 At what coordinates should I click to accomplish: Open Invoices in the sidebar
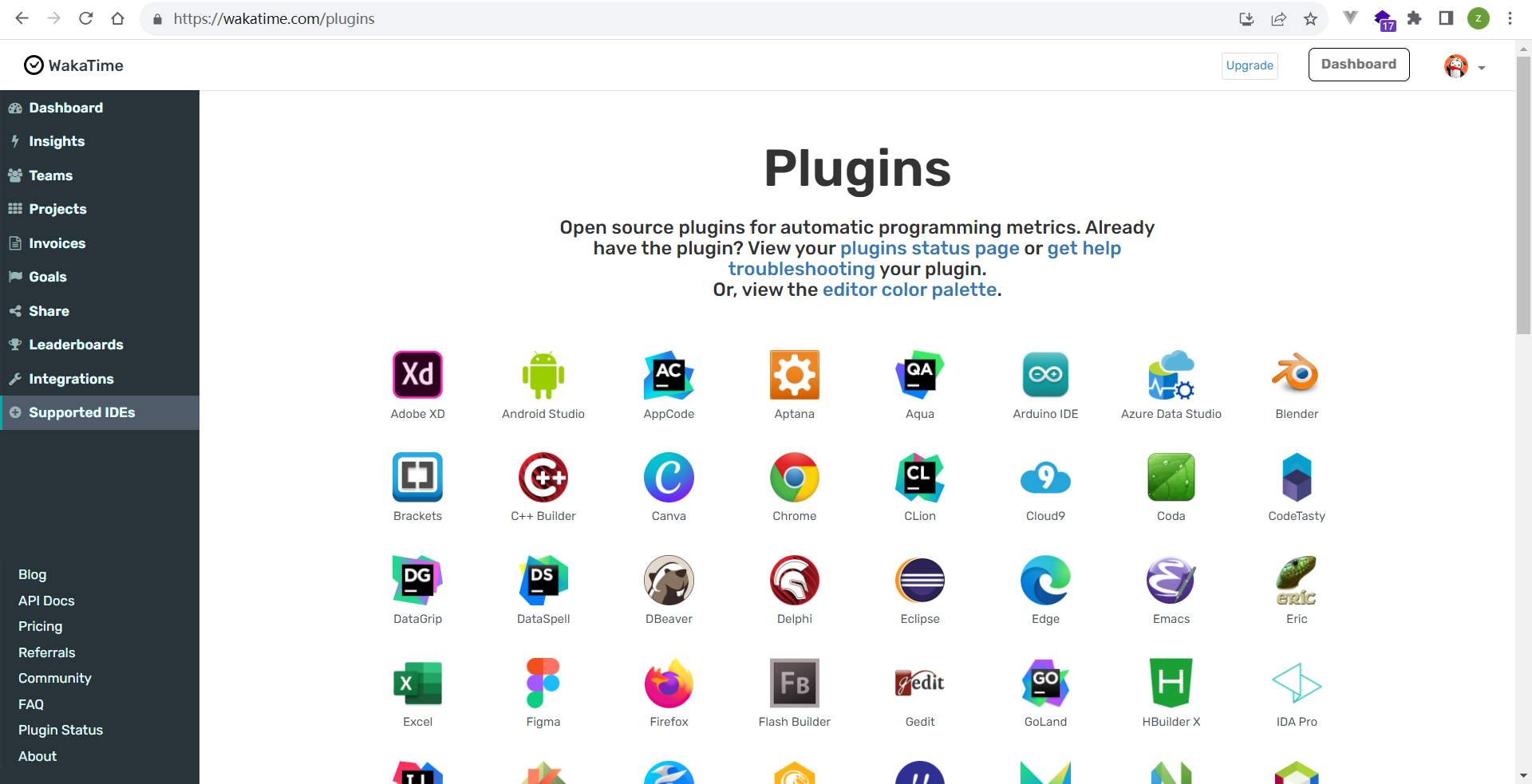click(x=100, y=243)
